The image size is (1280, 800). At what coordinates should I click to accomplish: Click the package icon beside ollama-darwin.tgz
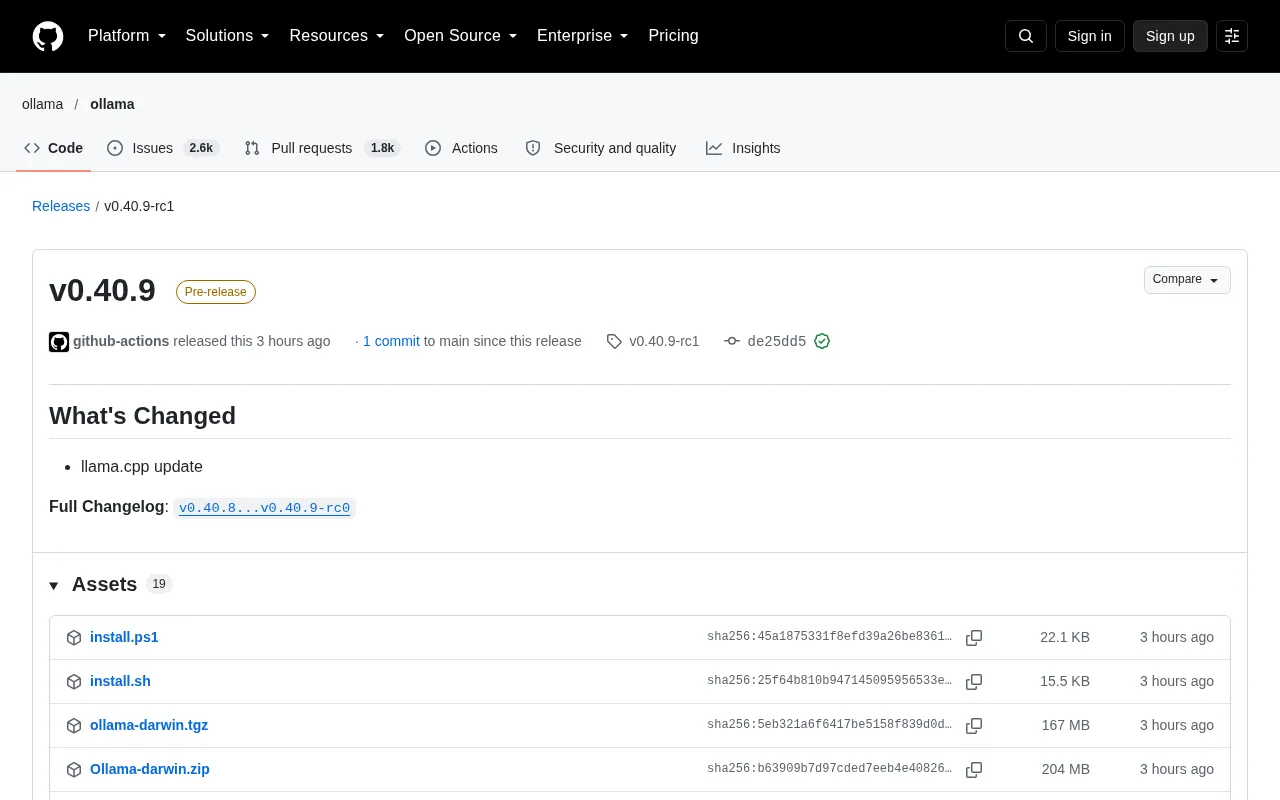74,726
